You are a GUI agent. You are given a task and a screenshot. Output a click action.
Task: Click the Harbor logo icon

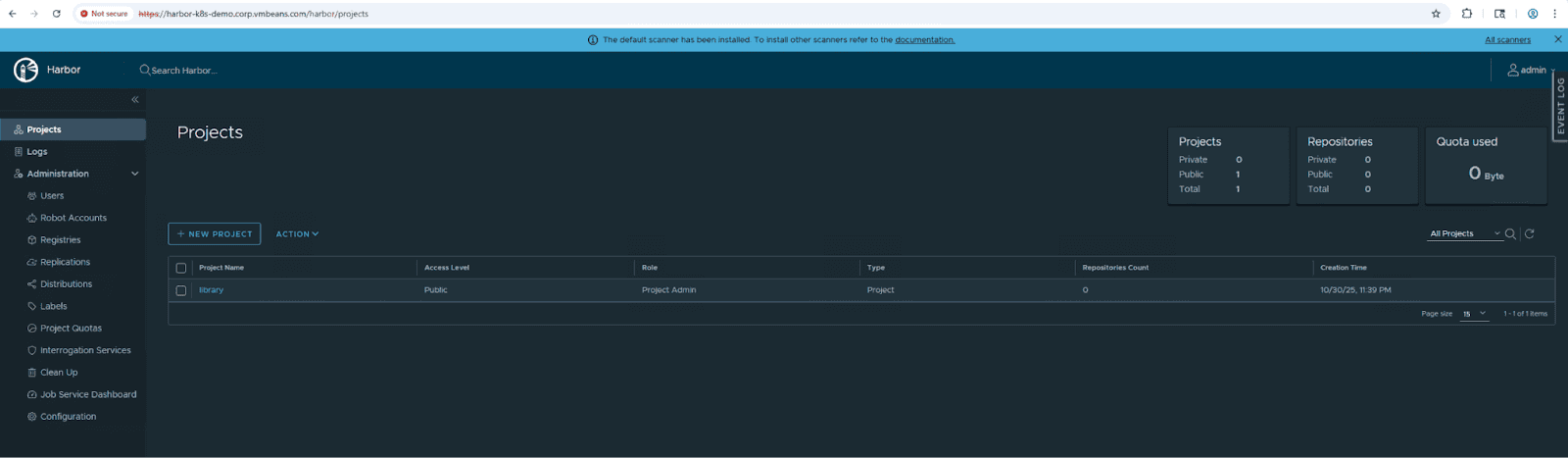(x=25, y=70)
